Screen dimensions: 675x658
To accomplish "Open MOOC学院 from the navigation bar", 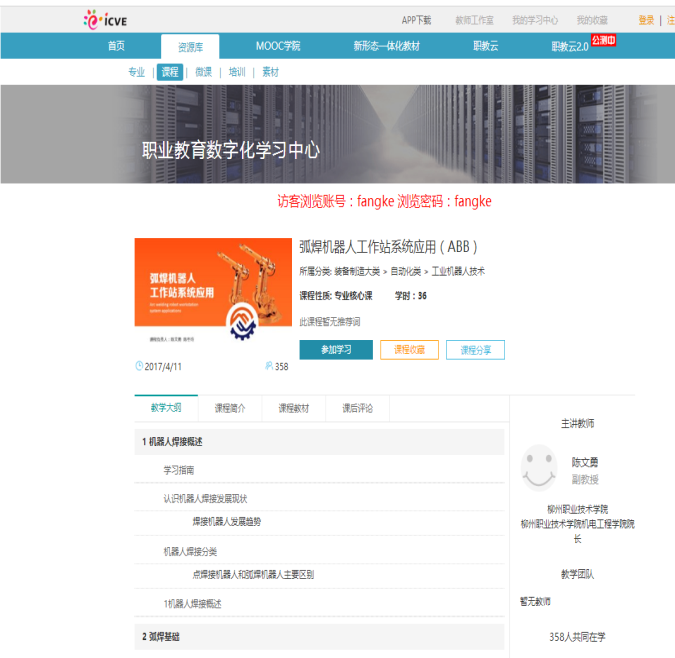I will [x=277, y=46].
